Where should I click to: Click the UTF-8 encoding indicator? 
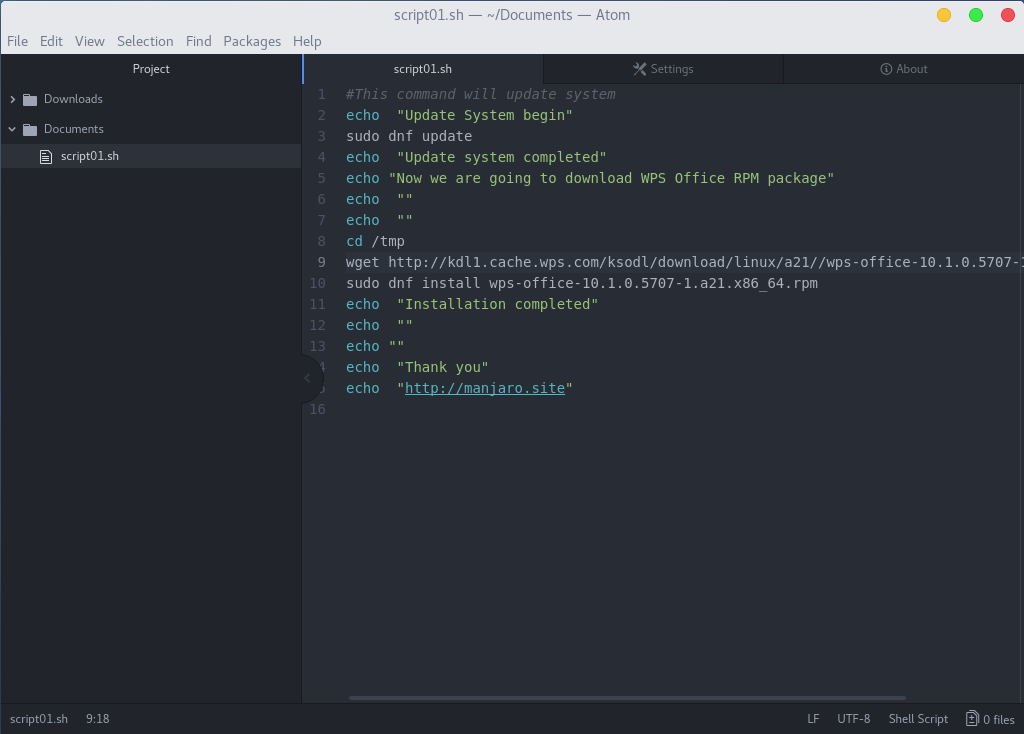pyautogui.click(x=853, y=719)
